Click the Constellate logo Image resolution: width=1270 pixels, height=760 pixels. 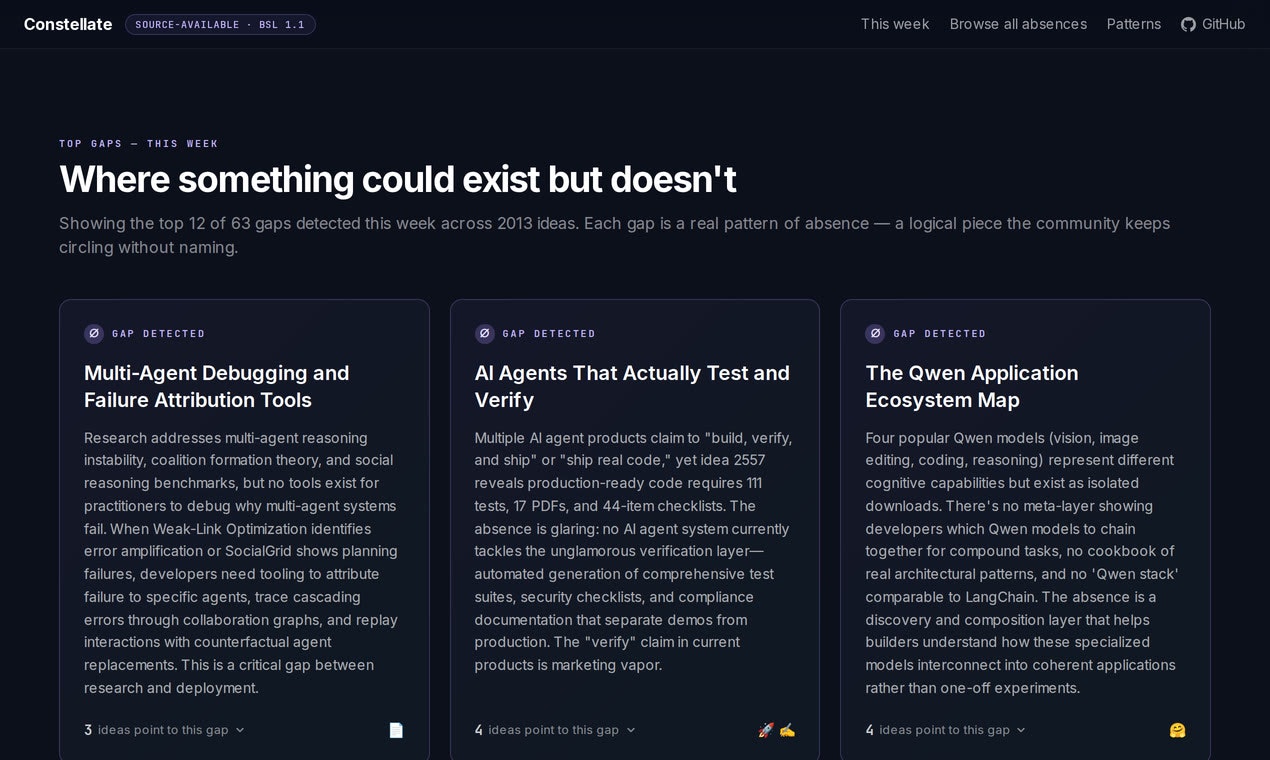click(68, 24)
